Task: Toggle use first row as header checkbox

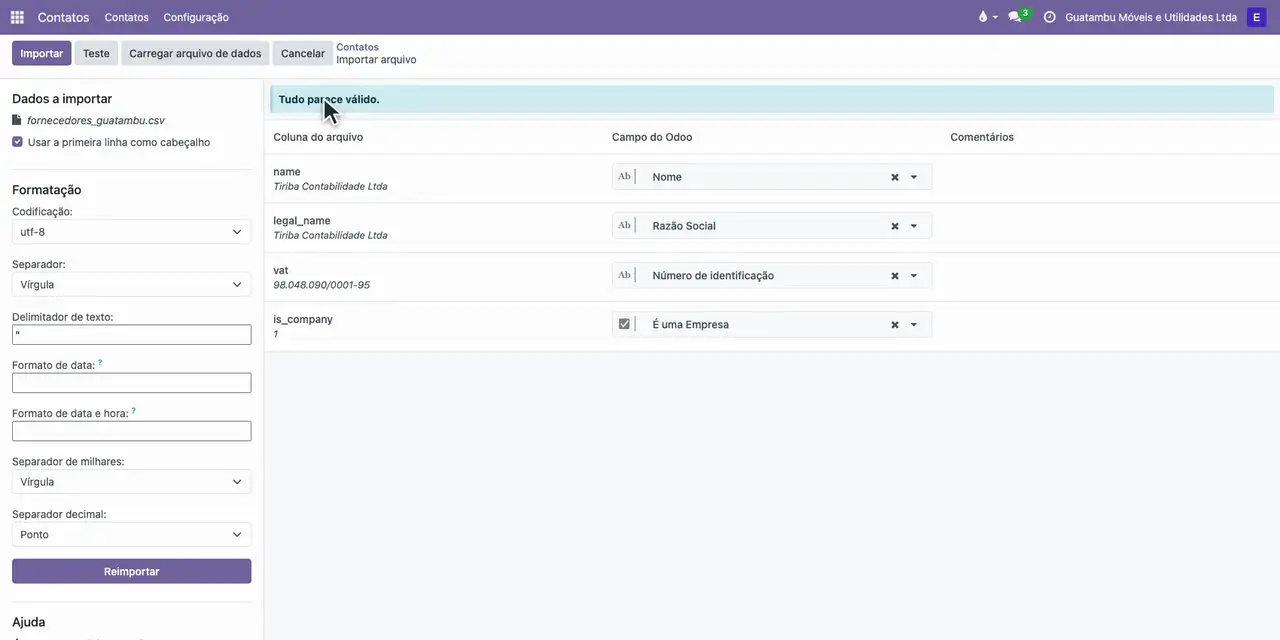Action: (17, 142)
